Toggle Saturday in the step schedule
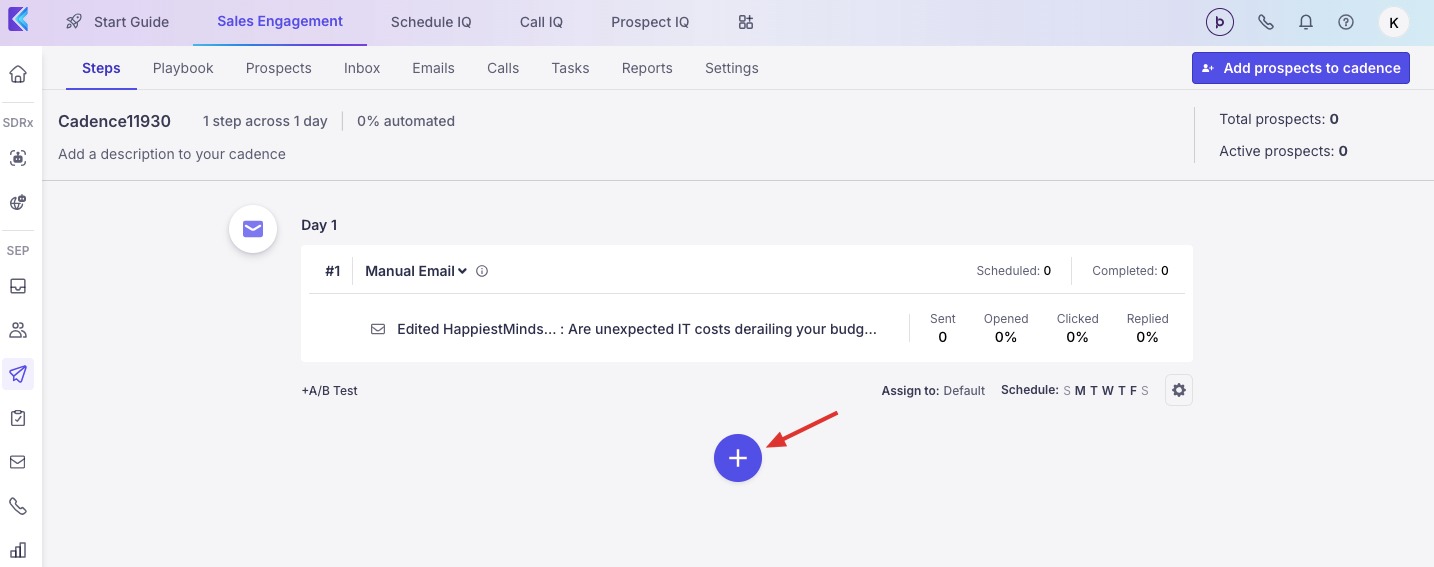Image resolution: width=1434 pixels, height=567 pixels. coord(1145,390)
